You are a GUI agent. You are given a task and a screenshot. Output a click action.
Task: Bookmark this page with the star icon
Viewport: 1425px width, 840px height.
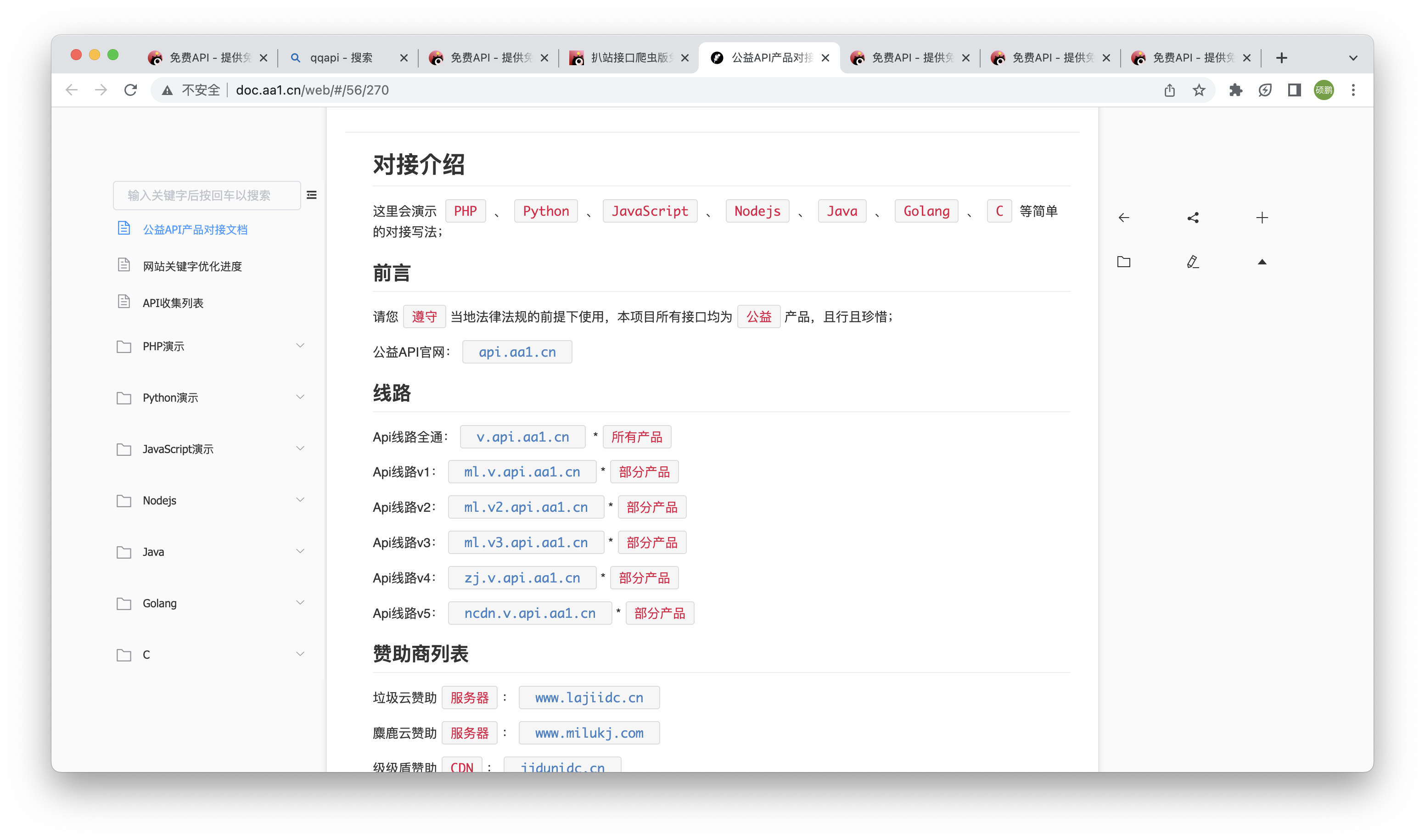point(1199,90)
